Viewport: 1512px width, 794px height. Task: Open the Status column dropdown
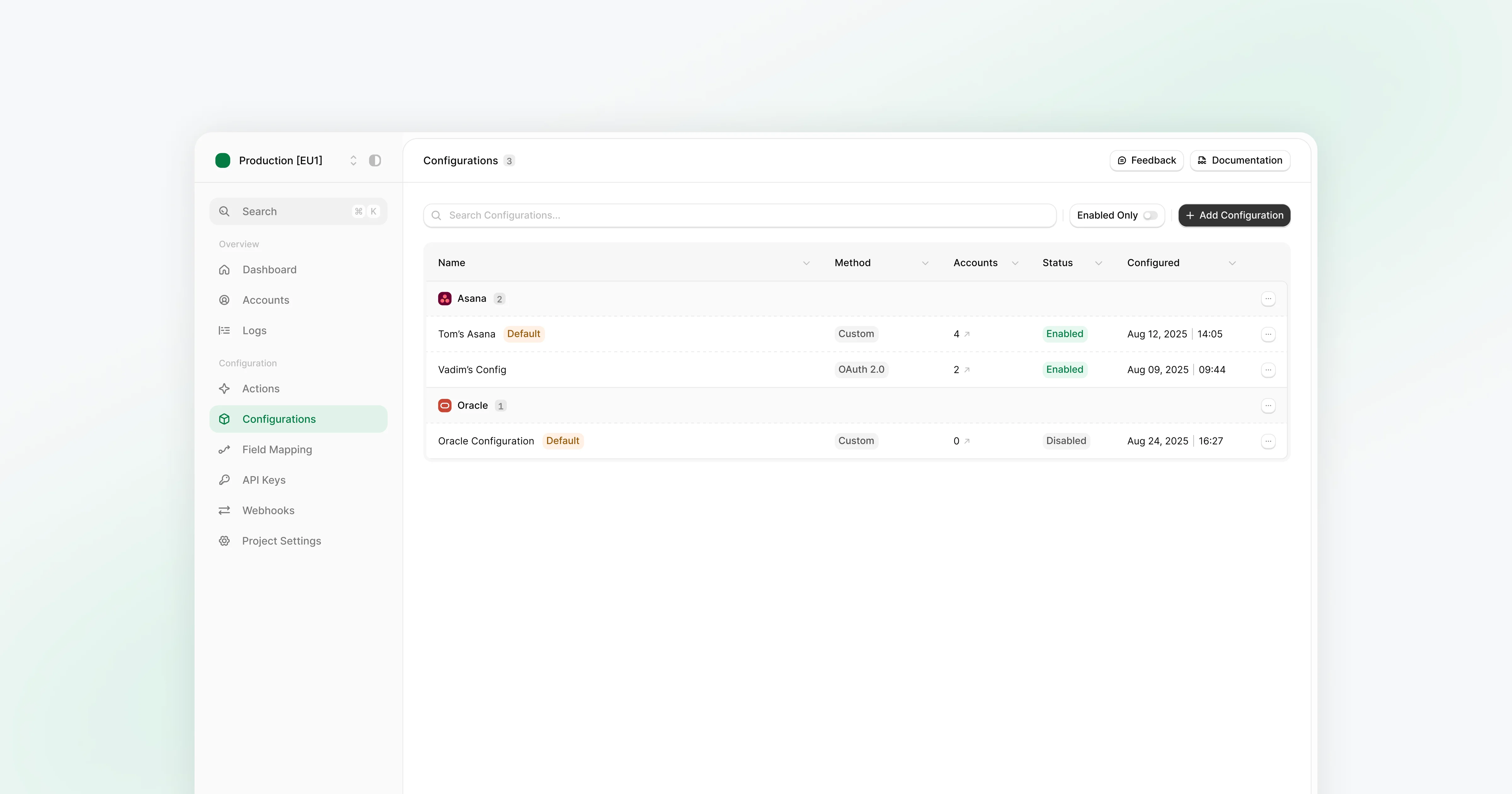click(x=1098, y=263)
